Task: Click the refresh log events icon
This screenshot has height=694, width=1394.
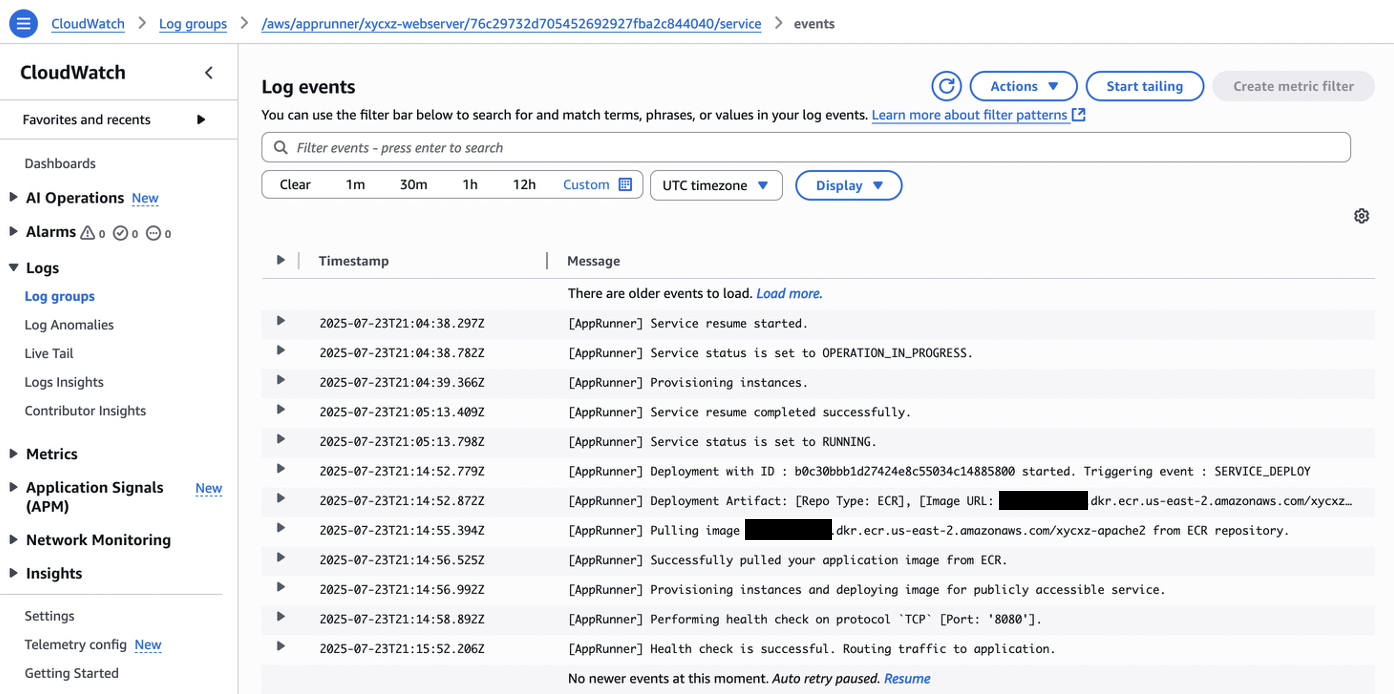Action: point(946,86)
